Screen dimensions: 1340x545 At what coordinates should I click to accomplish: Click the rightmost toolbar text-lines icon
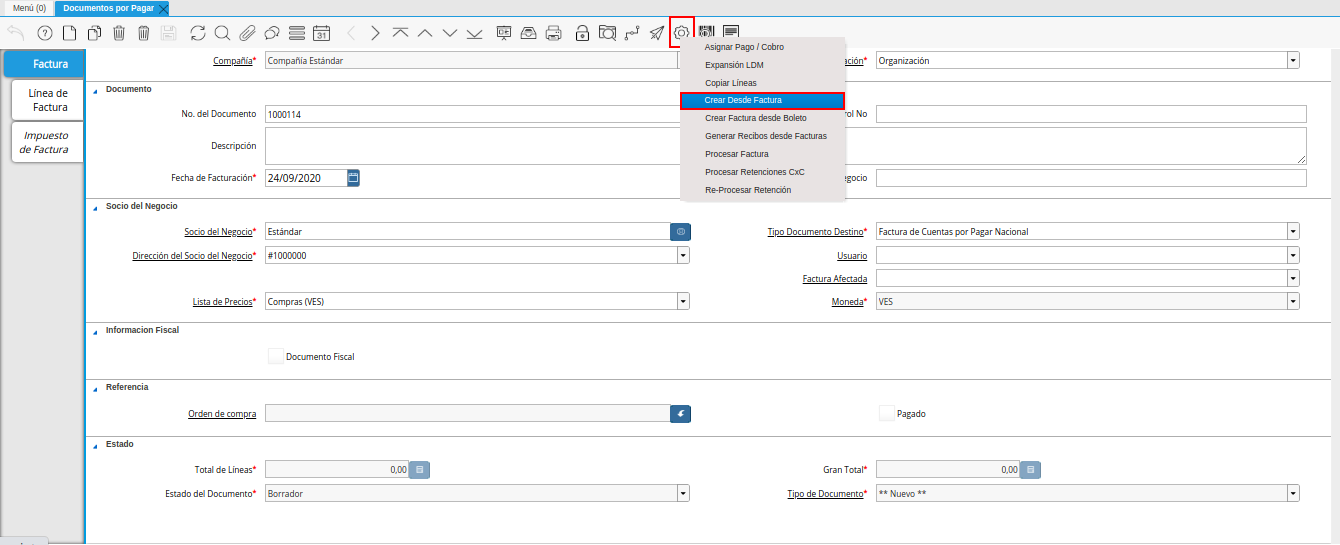pos(731,33)
